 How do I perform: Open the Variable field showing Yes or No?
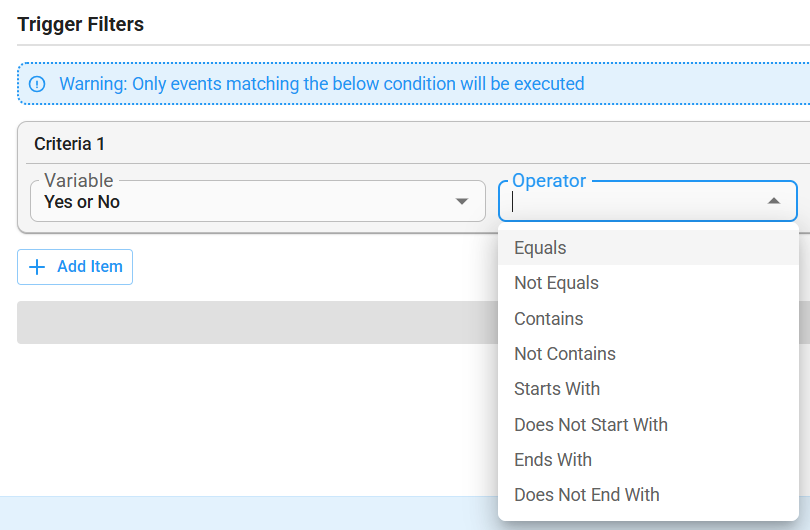[x=258, y=201]
